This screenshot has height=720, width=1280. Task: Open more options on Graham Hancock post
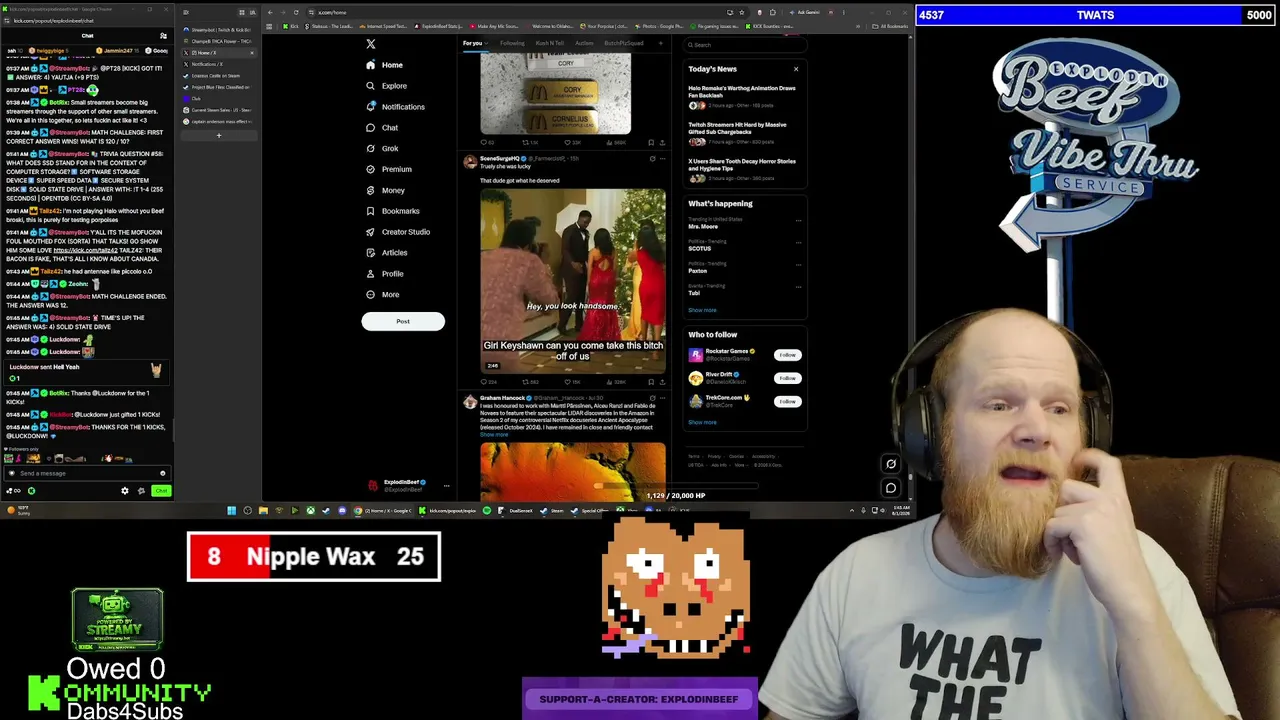click(x=662, y=398)
